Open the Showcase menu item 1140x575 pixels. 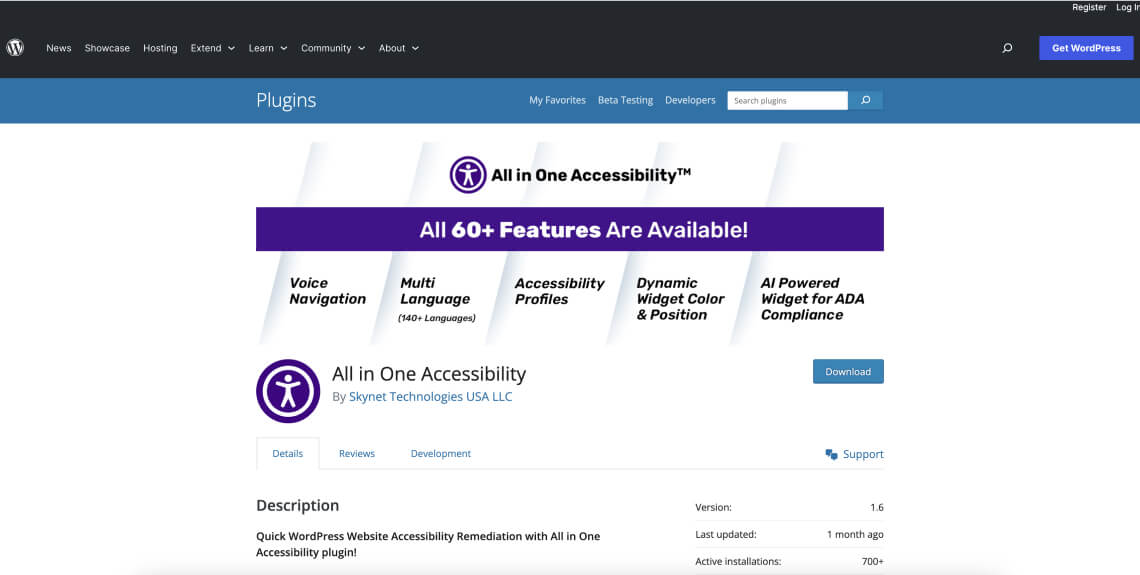[x=107, y=48]
